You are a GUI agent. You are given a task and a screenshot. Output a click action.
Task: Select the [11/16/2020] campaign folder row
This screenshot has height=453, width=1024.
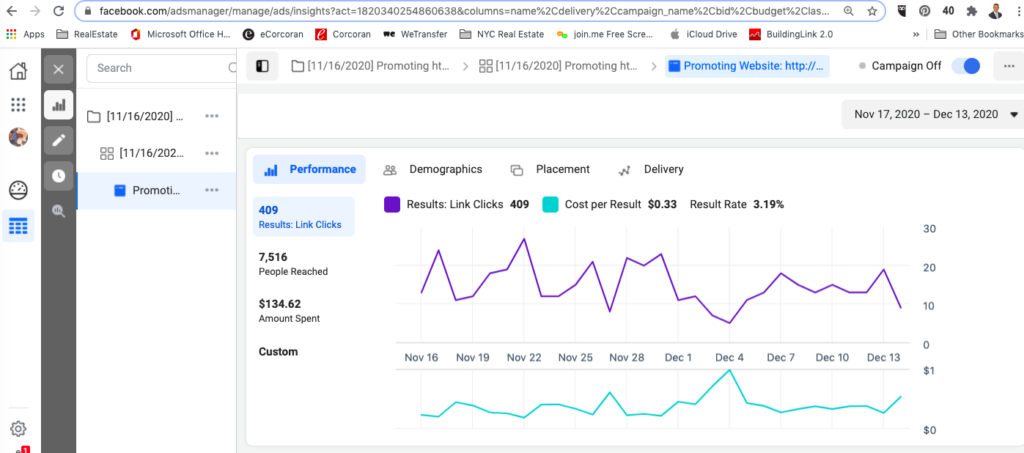tap(157, 116)
